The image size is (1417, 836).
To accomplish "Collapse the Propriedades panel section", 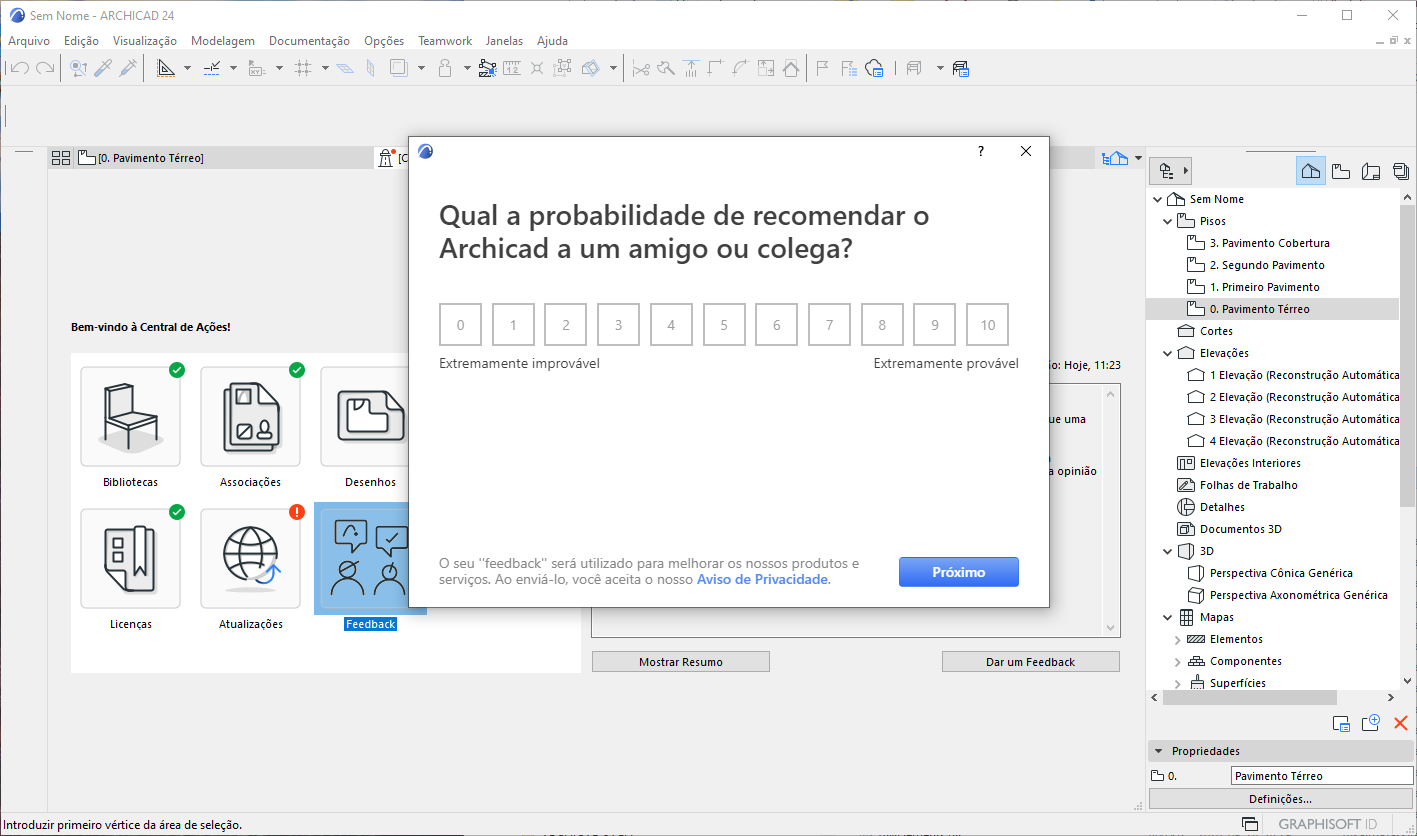I will [x=1159, y=751].
